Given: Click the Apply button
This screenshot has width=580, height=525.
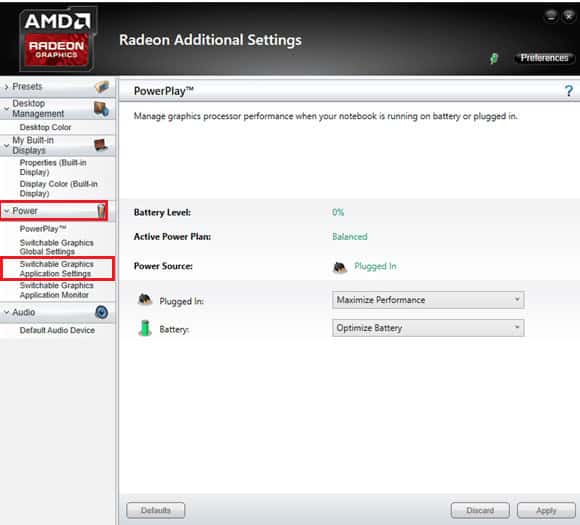Looking at the screenshot, I should [546, 510].
